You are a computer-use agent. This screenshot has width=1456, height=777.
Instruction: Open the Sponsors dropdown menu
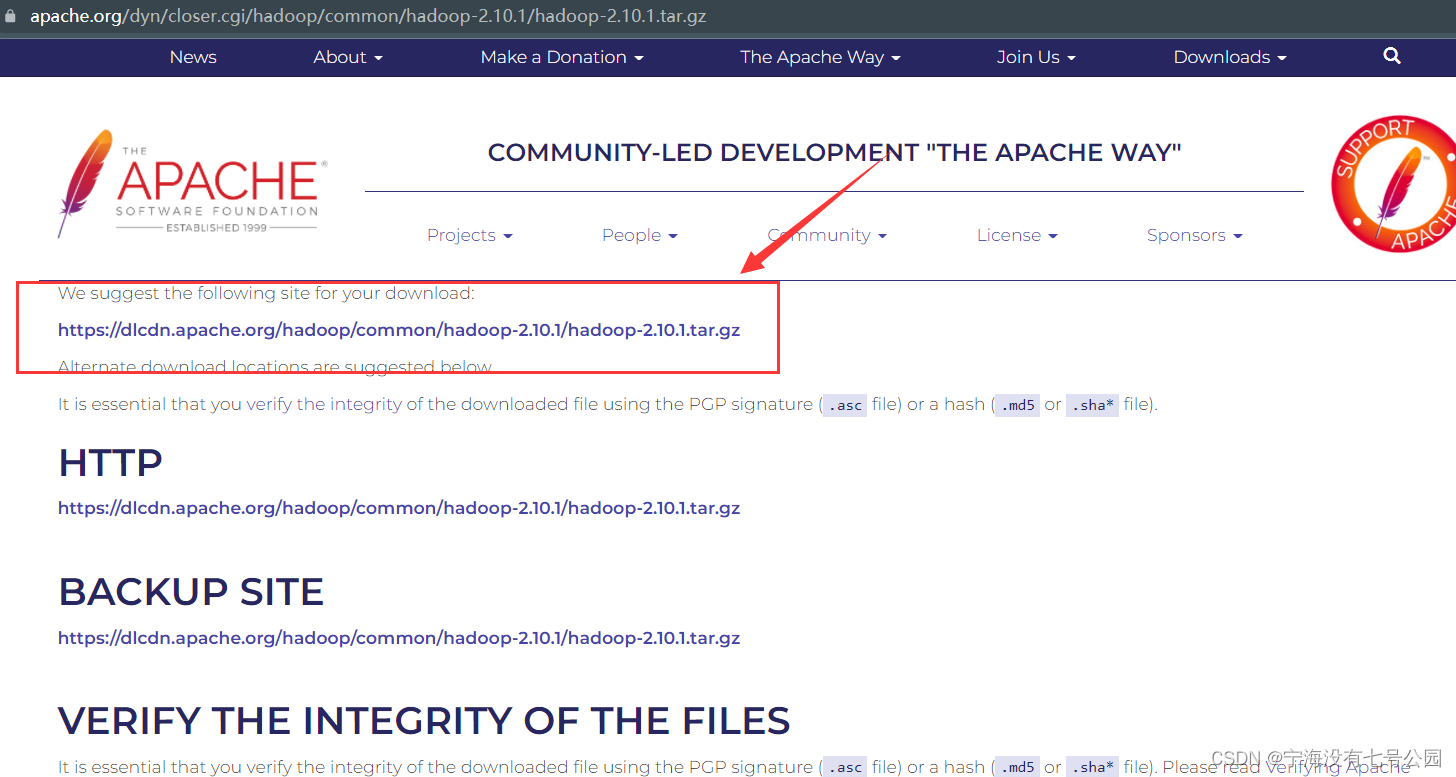click(x=1195, y=235)
